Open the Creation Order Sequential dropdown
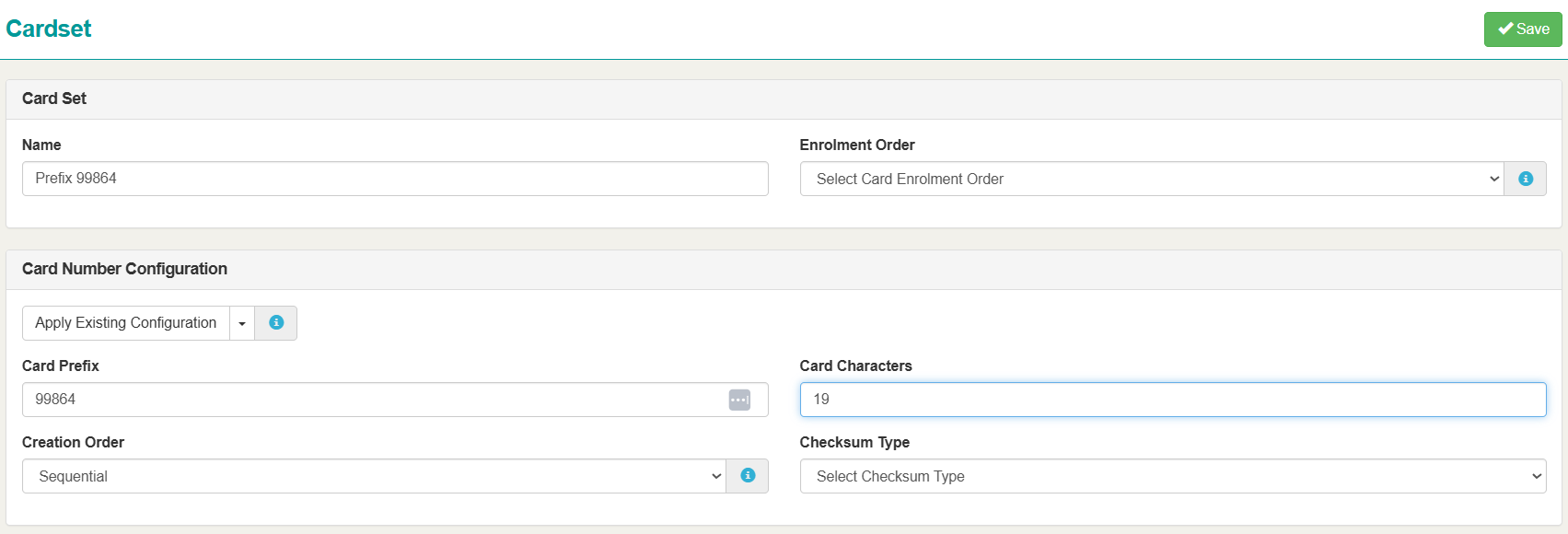 click(374, 476)
